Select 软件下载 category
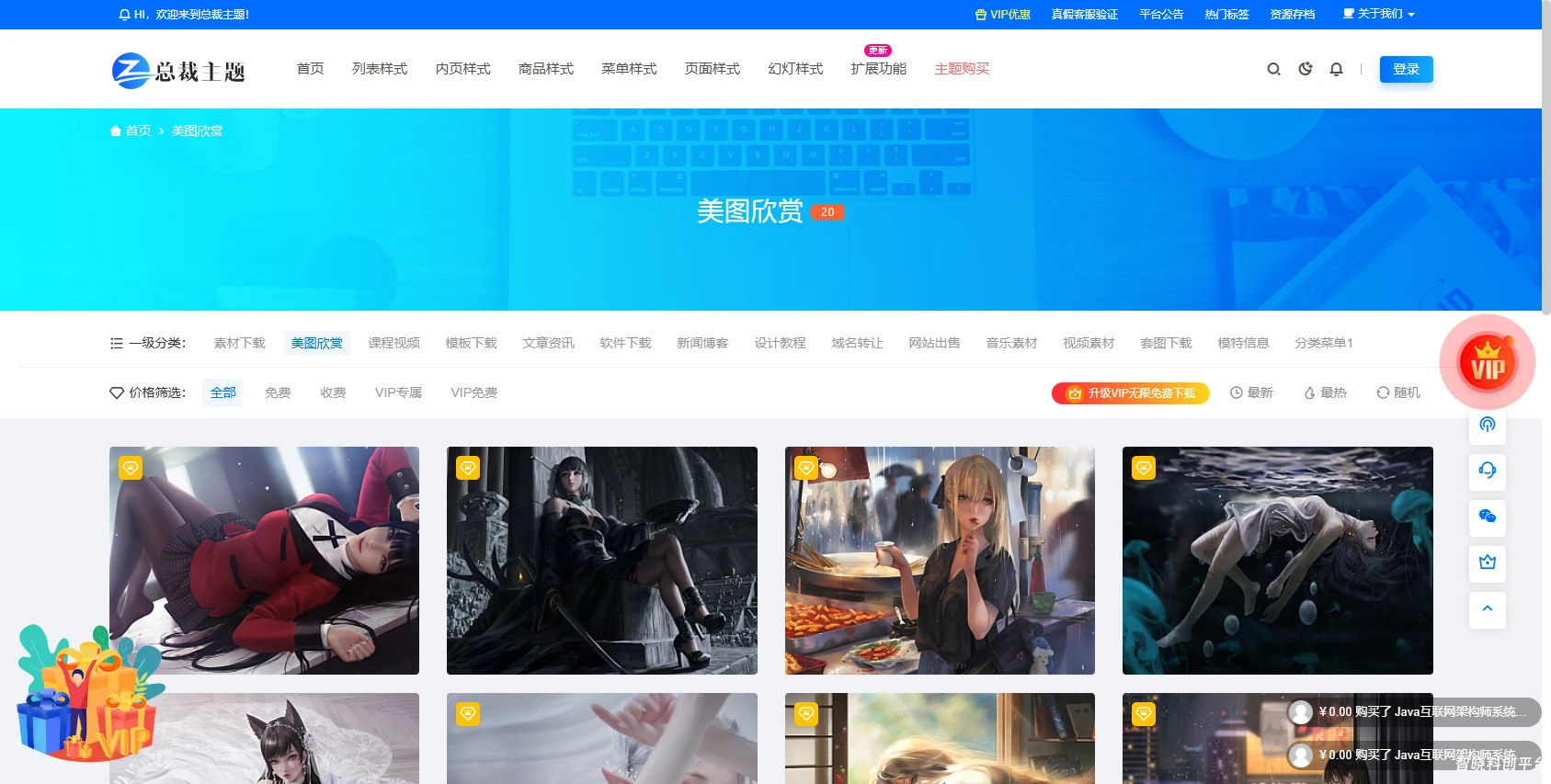The width and height of the screenshot is (1551, 784). tap(625, 343)
